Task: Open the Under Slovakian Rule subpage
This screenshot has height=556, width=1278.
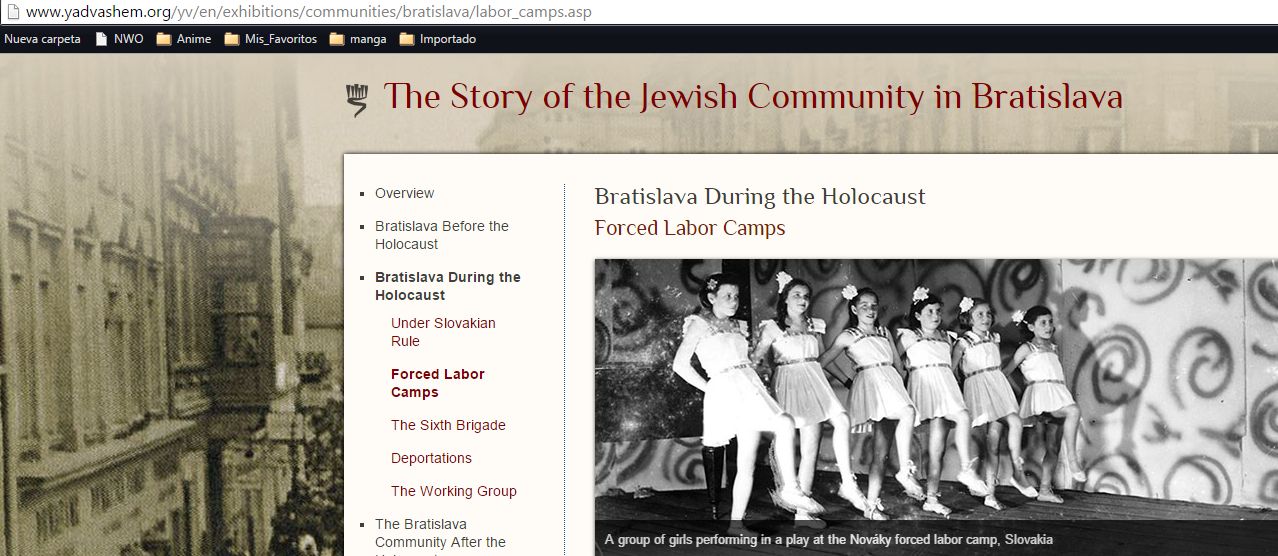Action: [x=443, y=332]
